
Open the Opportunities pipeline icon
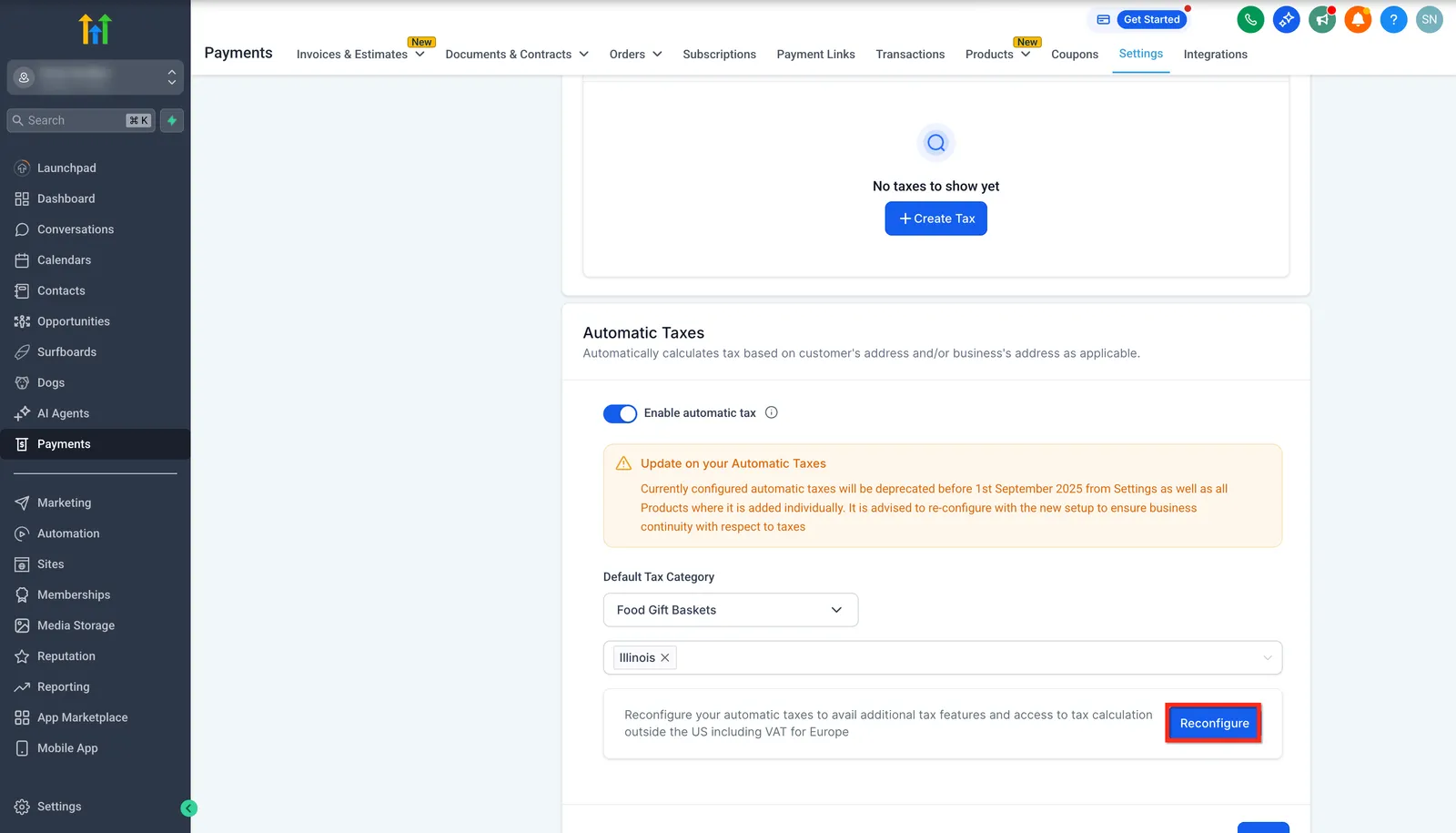tap(22, 321)
